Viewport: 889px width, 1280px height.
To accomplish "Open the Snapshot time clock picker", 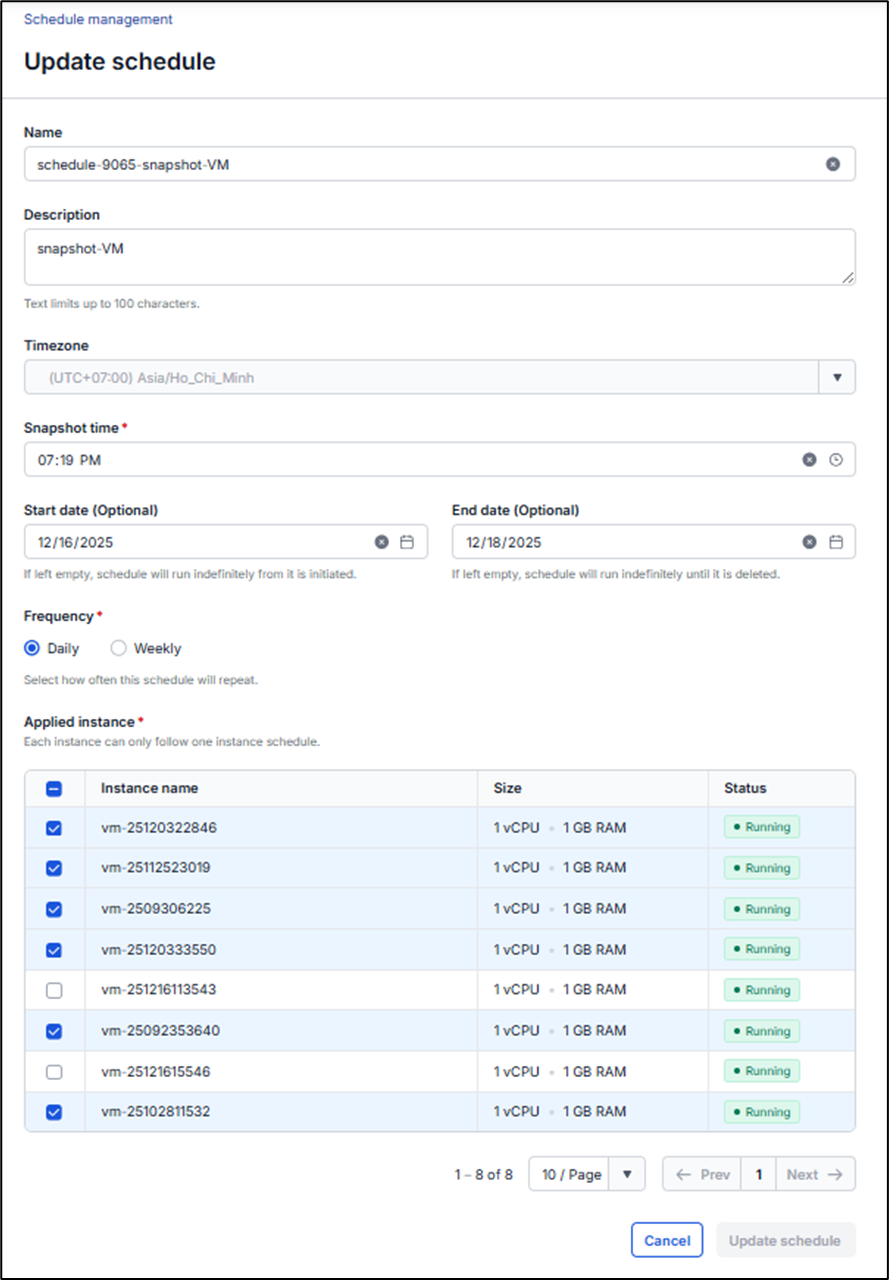I will [836, 460].
